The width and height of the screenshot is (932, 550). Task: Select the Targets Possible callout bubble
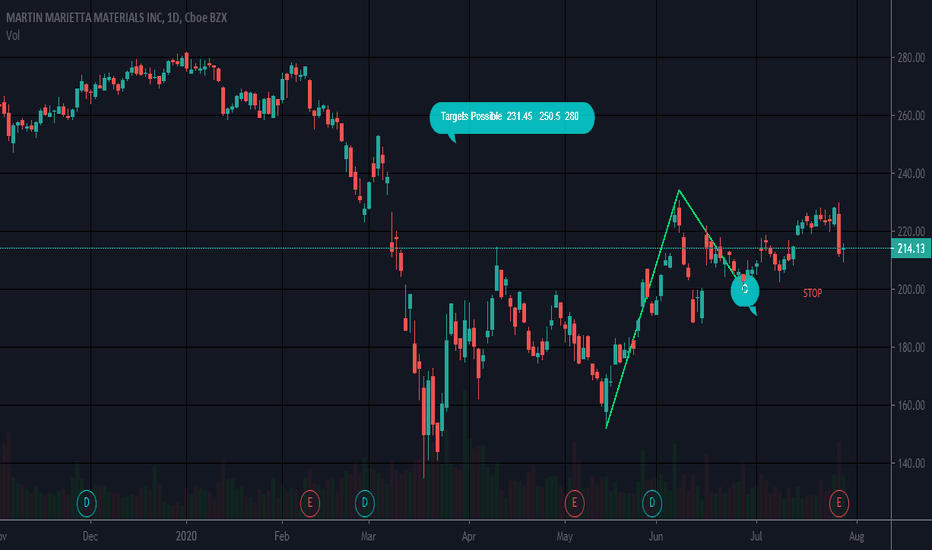[512, 117]
